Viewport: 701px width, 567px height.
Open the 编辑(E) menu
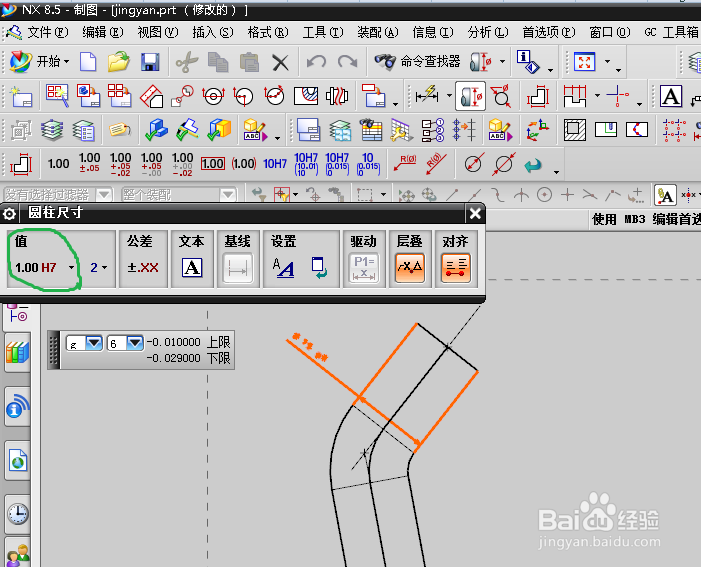point(102,32)
